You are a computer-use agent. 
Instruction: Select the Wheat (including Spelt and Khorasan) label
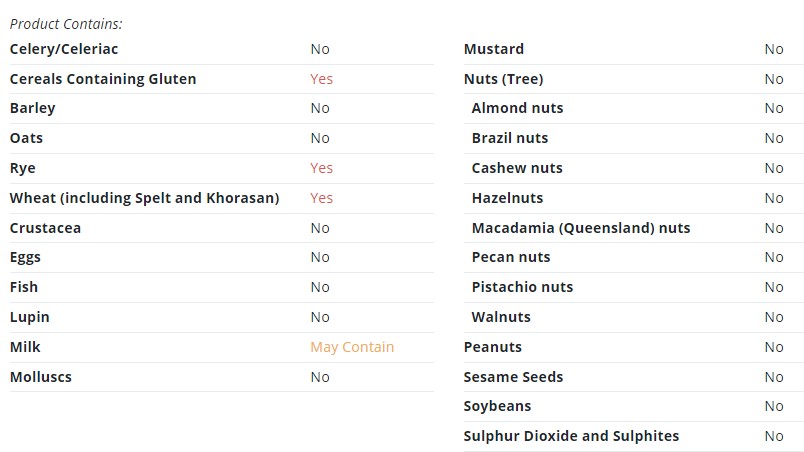pos(145,198)
